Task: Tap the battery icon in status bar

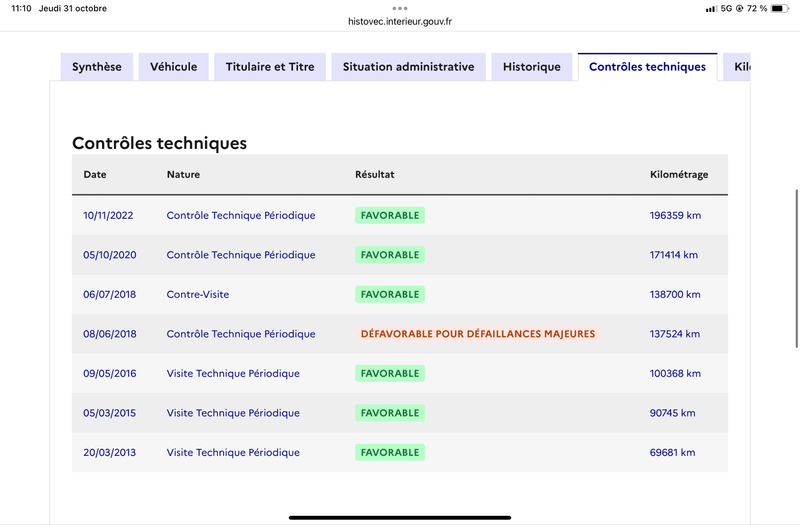Action: (x=780, y=9)
